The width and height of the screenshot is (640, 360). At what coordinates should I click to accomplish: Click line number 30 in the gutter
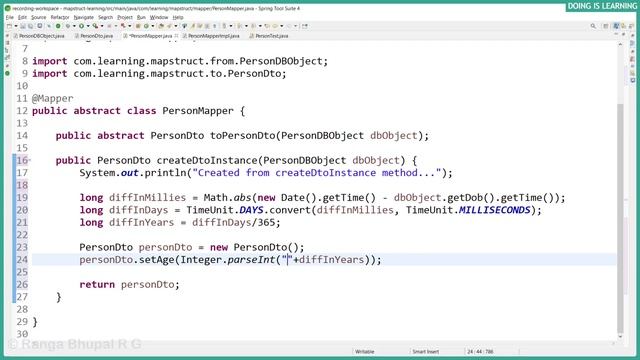pos(22,334)
